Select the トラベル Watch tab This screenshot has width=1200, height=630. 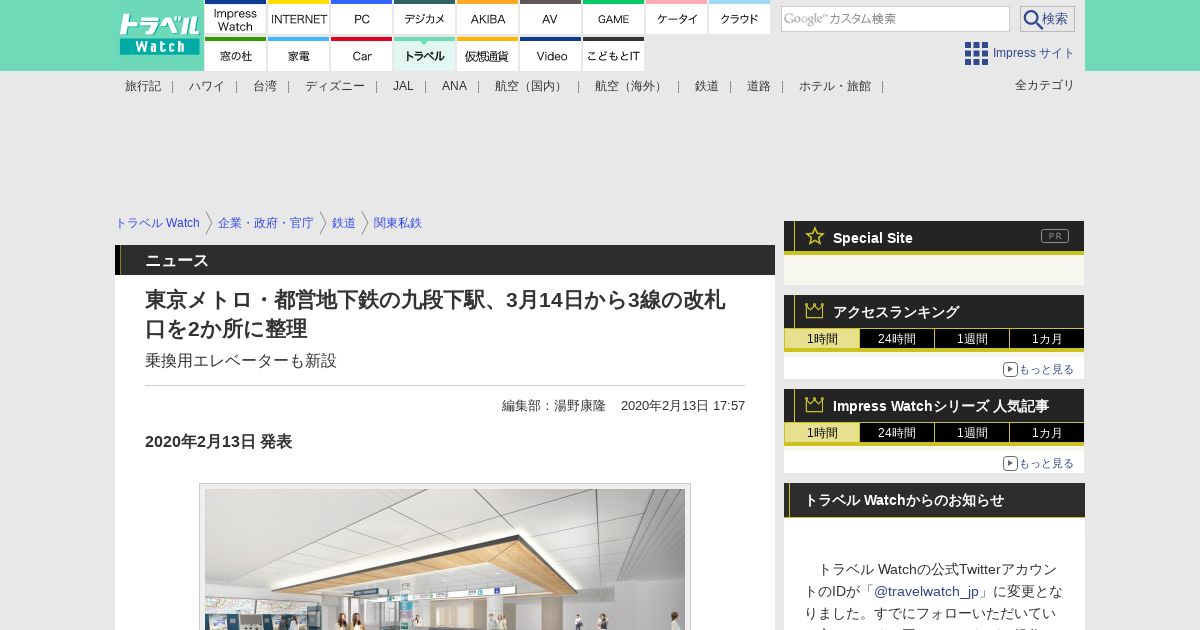[425, 55]
